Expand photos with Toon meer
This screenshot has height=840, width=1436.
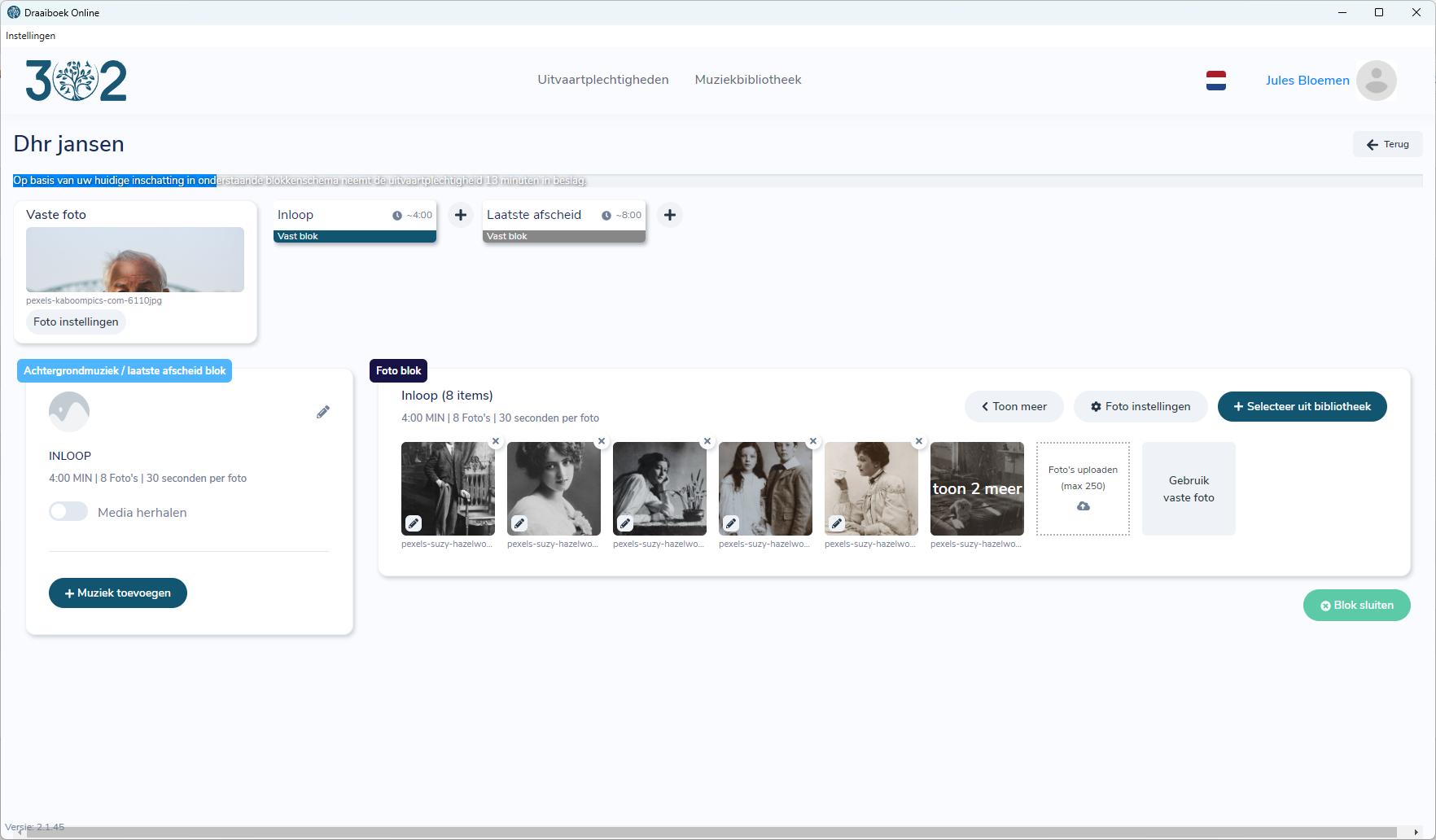[x=1014, y=407]
